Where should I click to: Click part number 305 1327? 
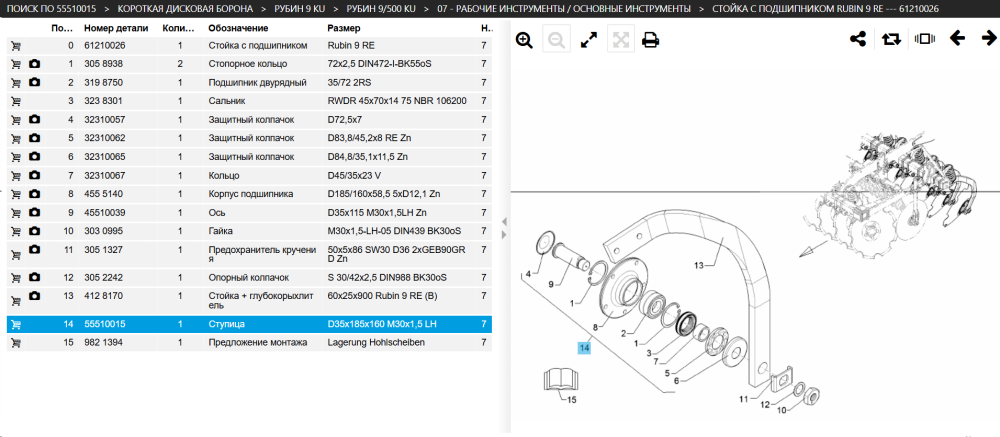[103, 249]
